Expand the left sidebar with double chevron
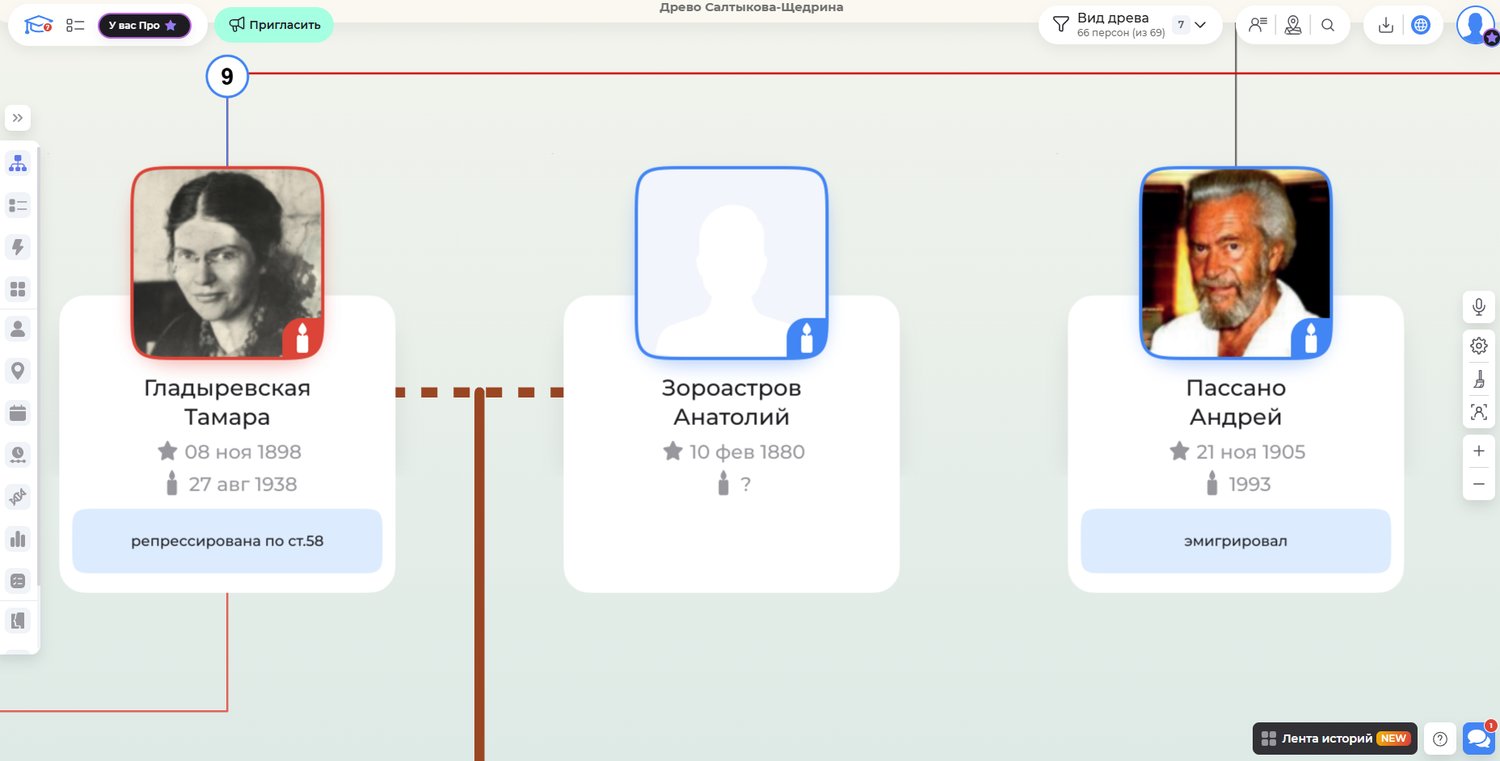1500x761 pixels. (x=18, y=118)
